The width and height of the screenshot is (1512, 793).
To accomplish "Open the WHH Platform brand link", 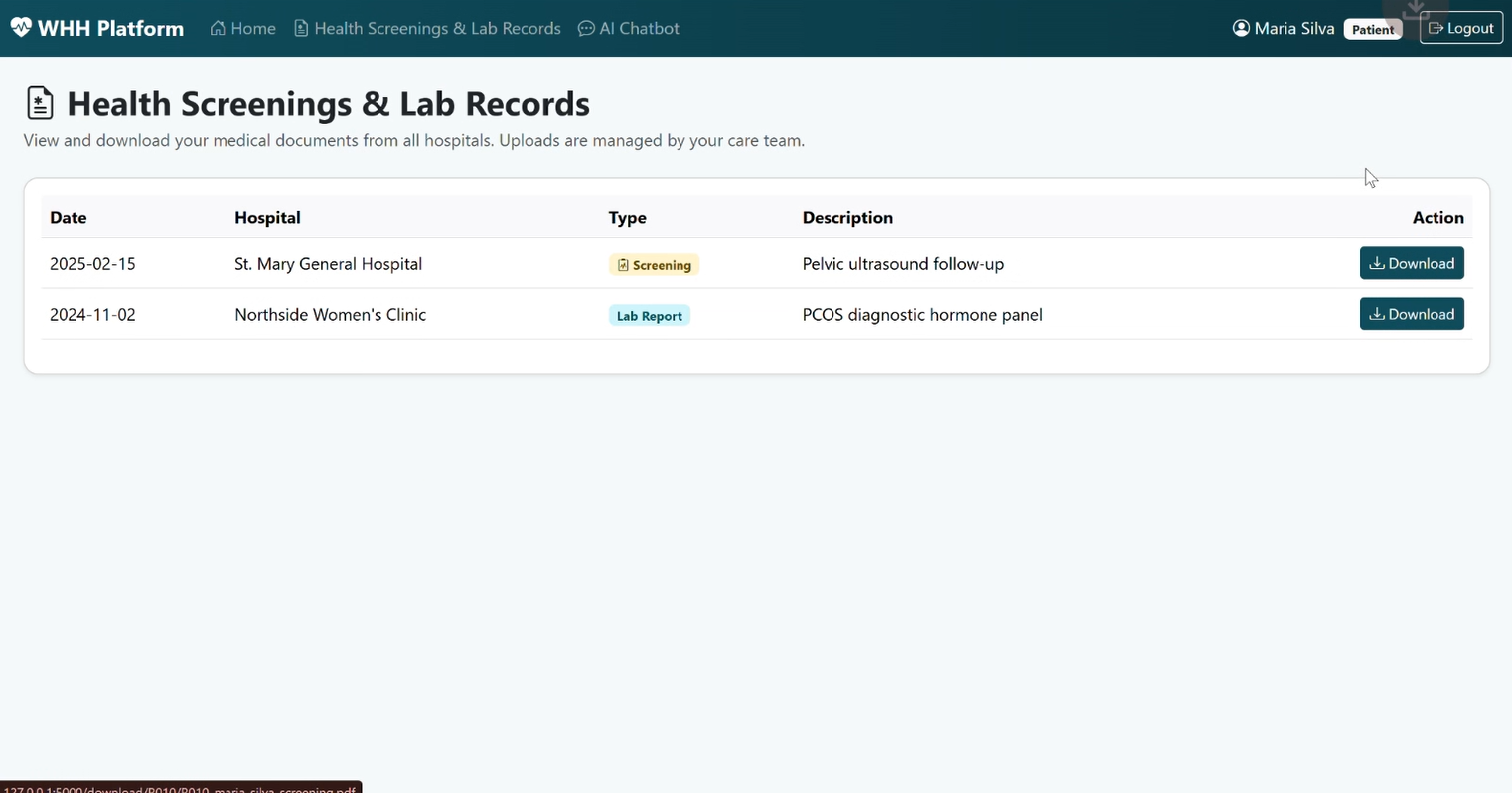I will coord(97,28).
